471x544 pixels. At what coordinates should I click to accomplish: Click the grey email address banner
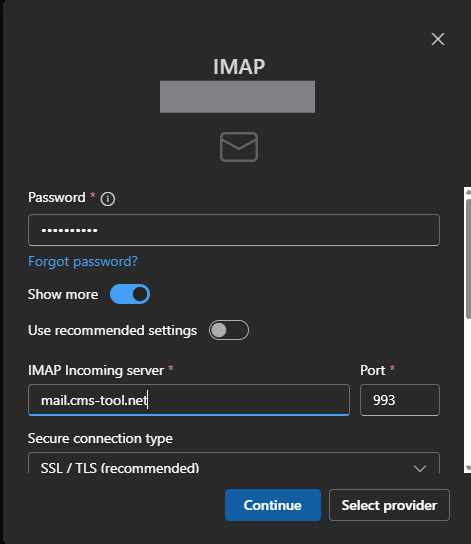(x=237, y=97)
